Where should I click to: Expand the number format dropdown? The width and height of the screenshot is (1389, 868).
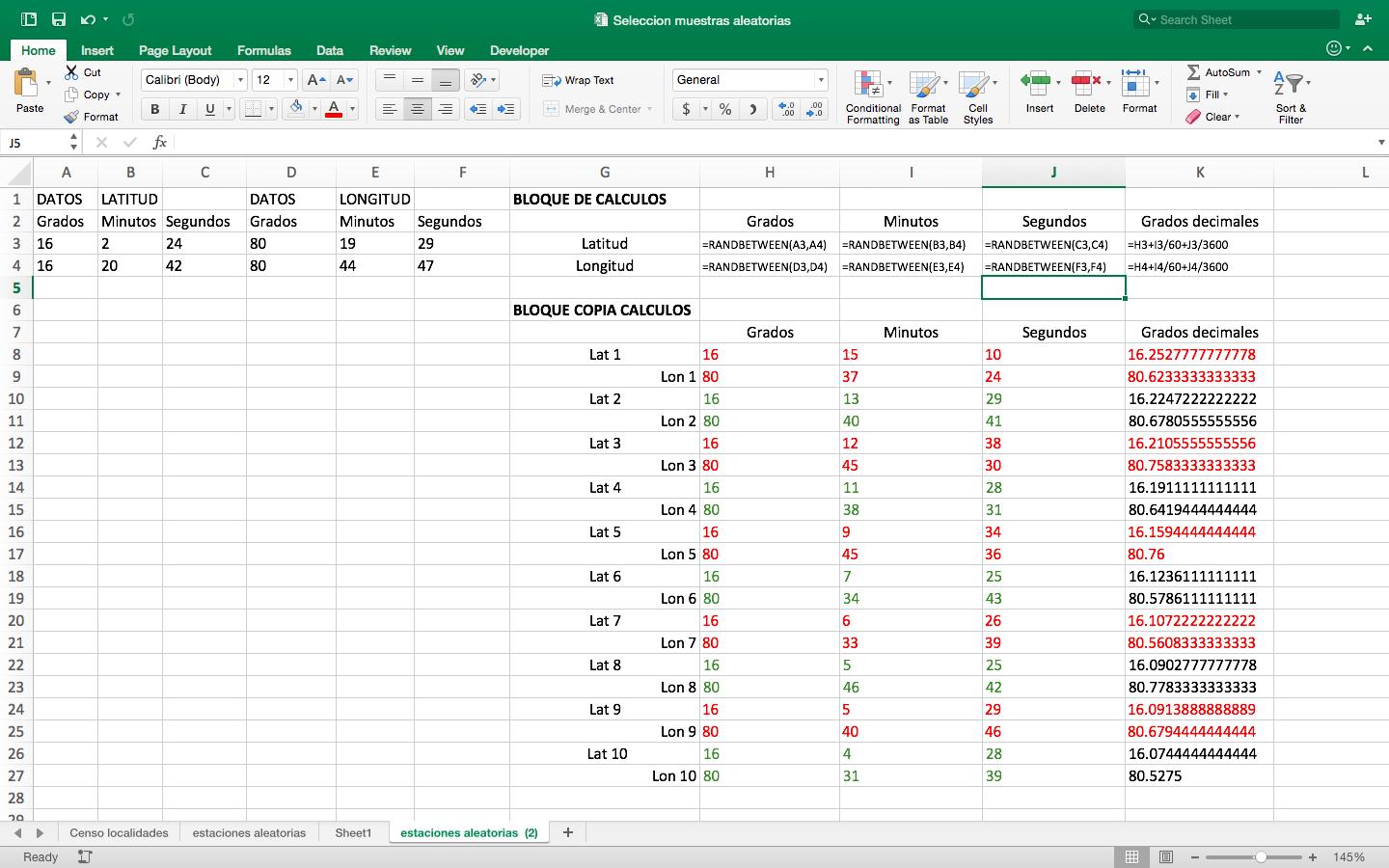[821, 80]
